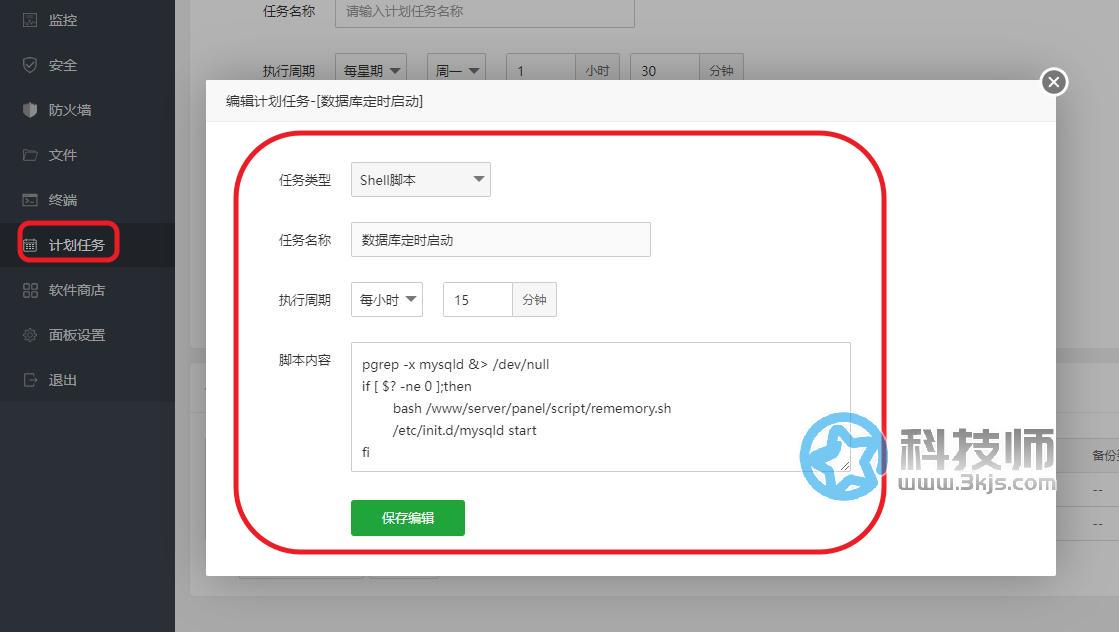Click dialog title 编辑计划任务-[数据库定时启动]

(x=325, y=101)
